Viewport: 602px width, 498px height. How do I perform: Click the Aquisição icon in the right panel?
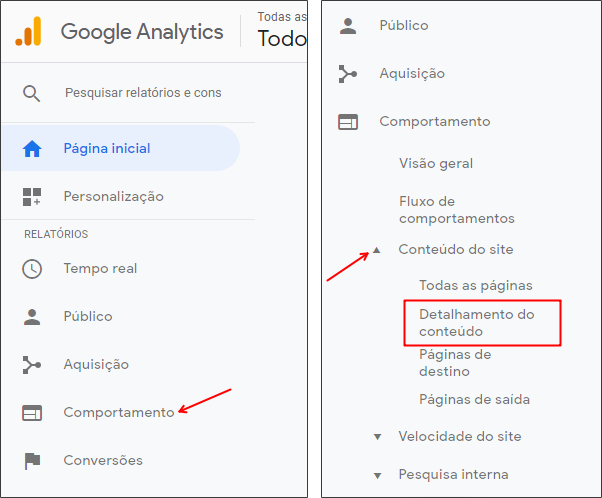coord(348,74)
